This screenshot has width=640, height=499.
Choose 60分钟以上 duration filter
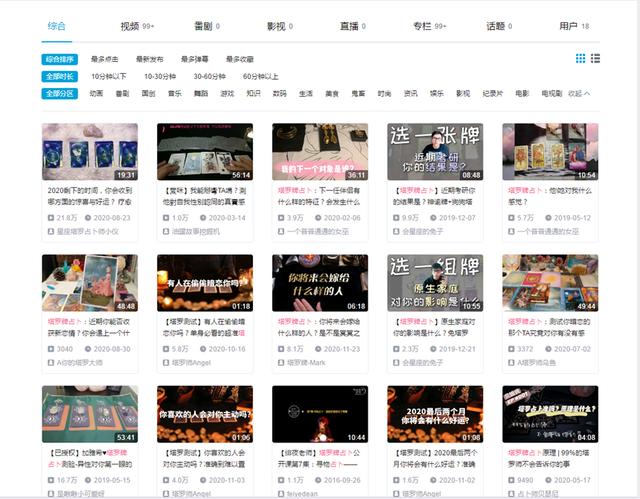(x=260, y=76)
